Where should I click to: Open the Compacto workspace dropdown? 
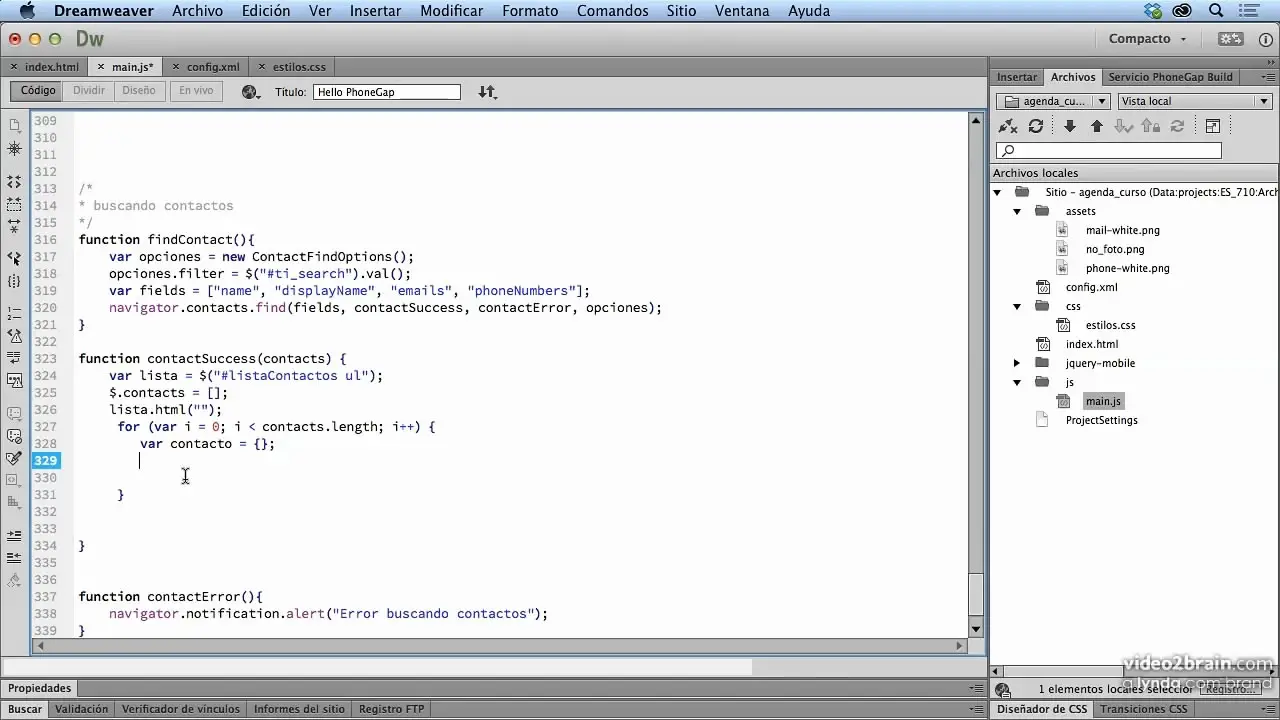1148,39
